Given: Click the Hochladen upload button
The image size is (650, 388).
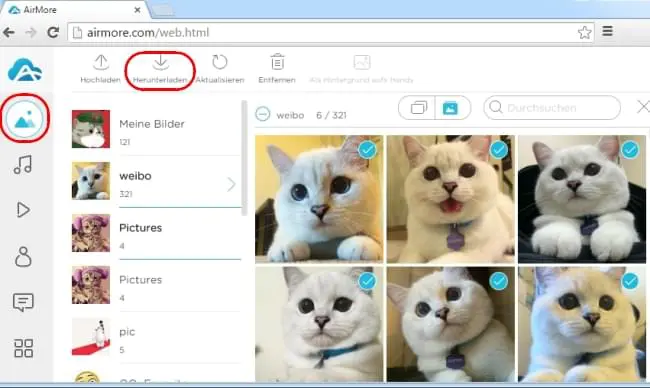Looking at the screenshot, I should point(101,69).
